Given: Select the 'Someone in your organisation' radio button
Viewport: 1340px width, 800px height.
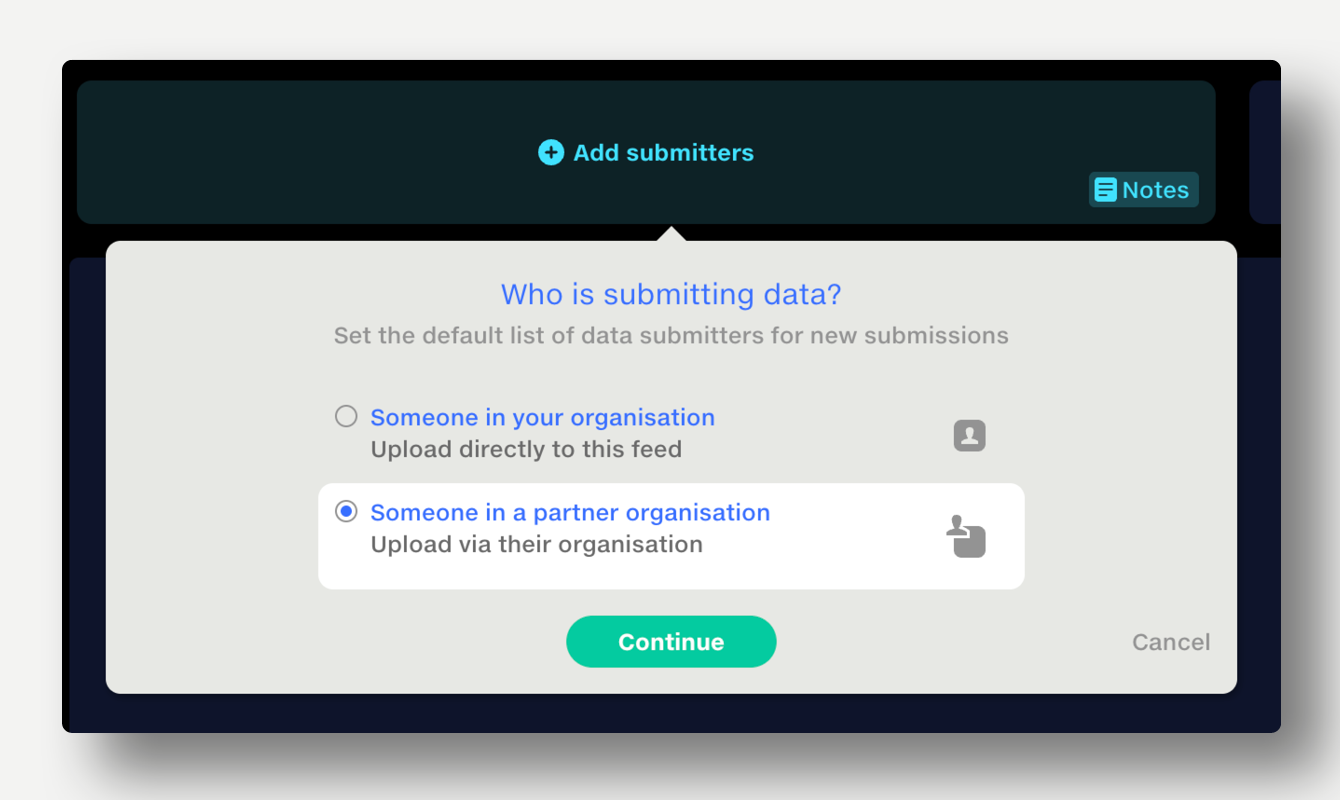Looking at the screenshot, I should click(x=346, y=416).
